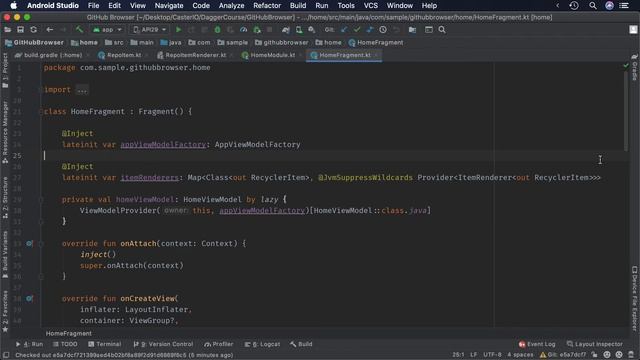
Task: Switch to the HomeModule.kt tab
Action: coord(272,55)
